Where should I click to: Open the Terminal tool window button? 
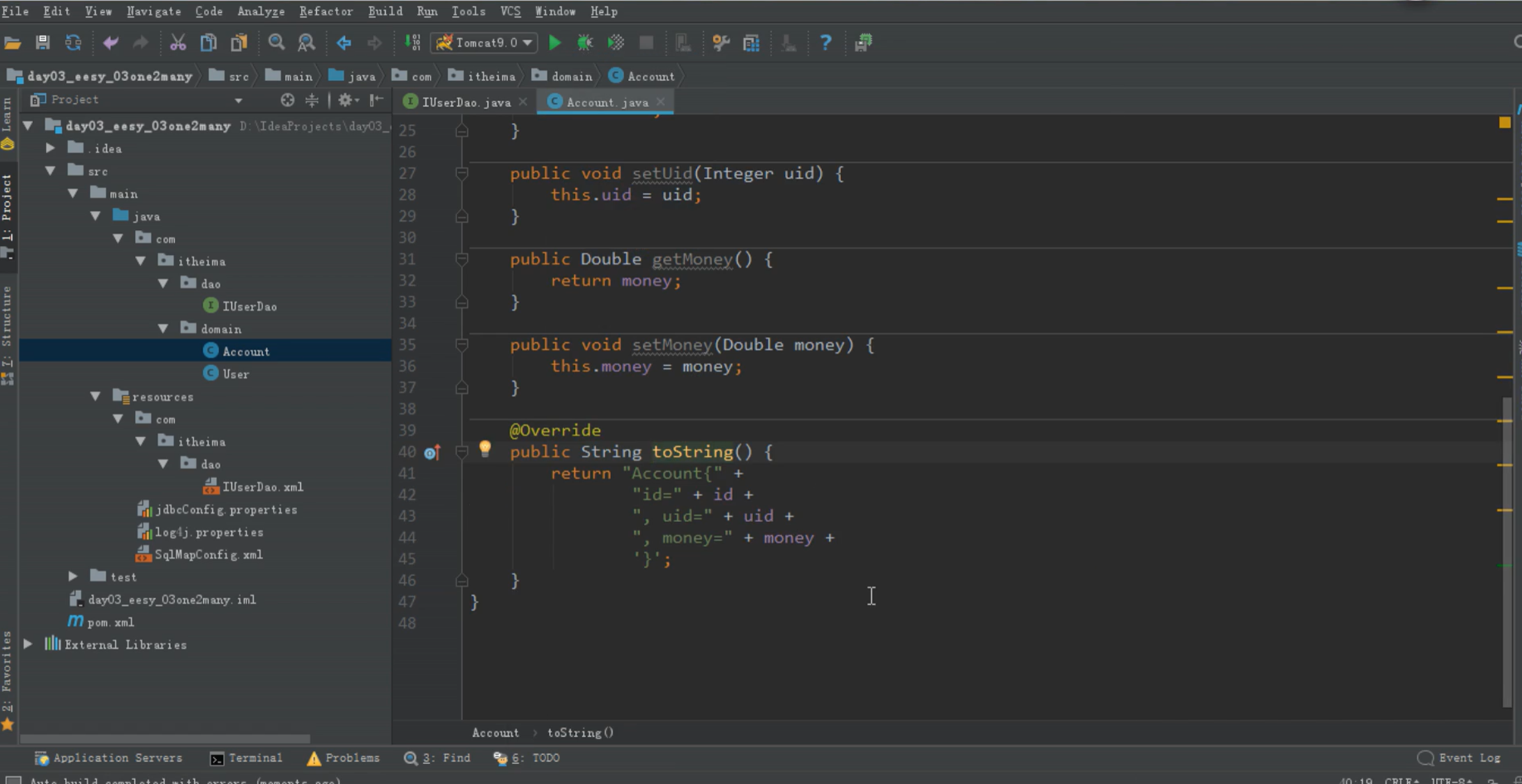click(246, 758)
